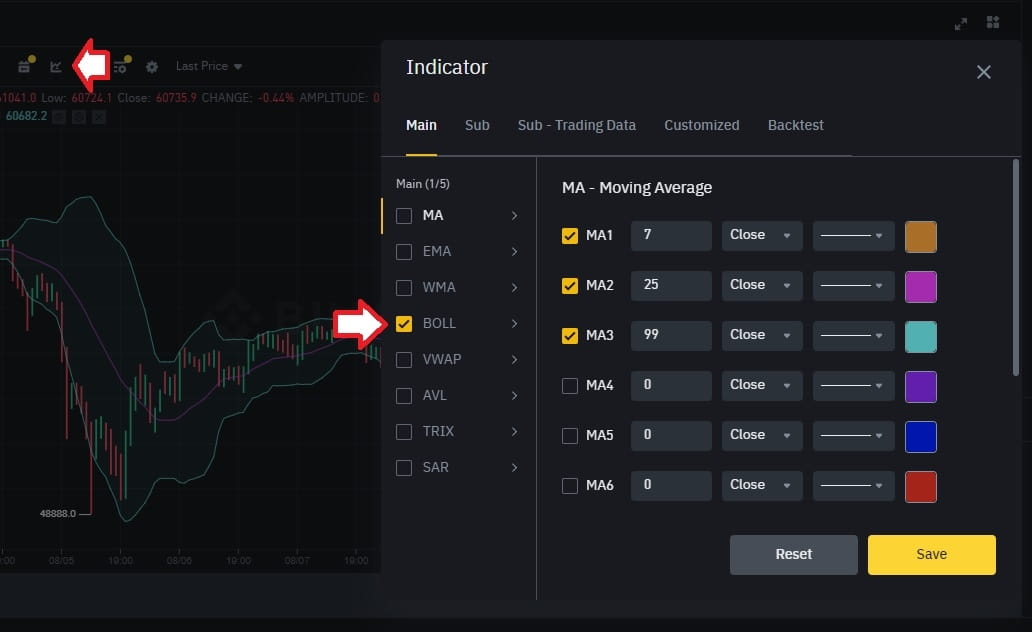Open MA1 Close source dropdown
The width and height of the screenshot is (1032, 632).
(x=762, y=235)
